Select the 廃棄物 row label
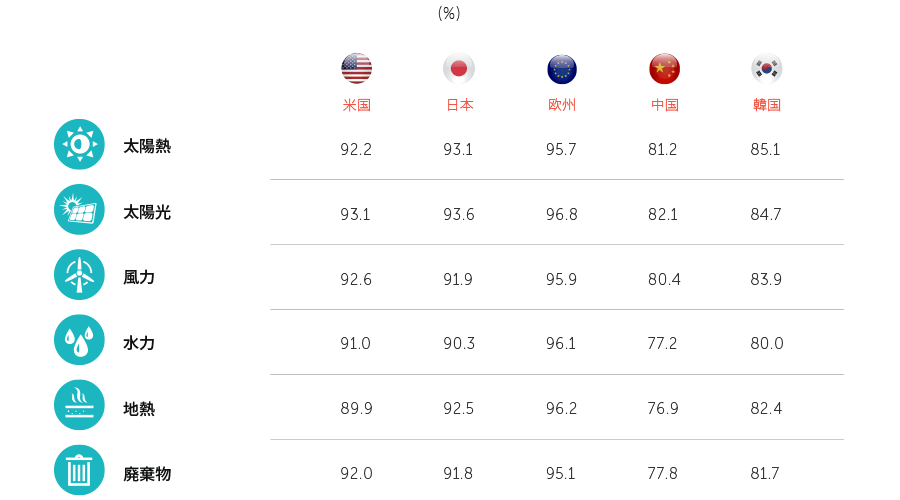 [147, 474]
